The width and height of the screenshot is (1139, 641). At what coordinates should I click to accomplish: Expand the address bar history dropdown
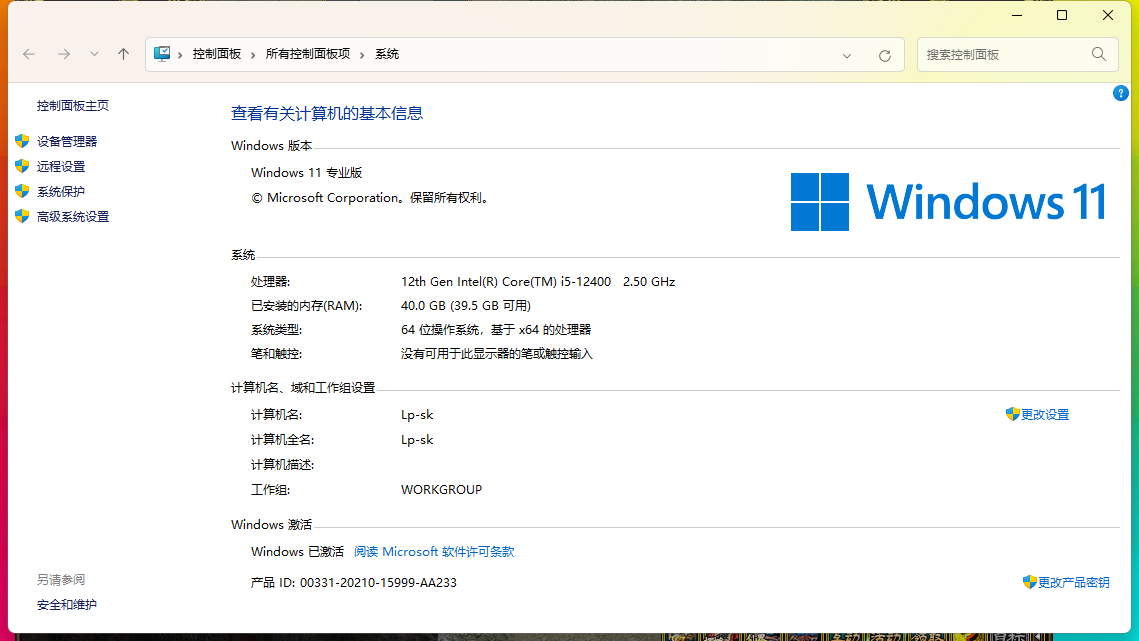(x=847, y=56)
